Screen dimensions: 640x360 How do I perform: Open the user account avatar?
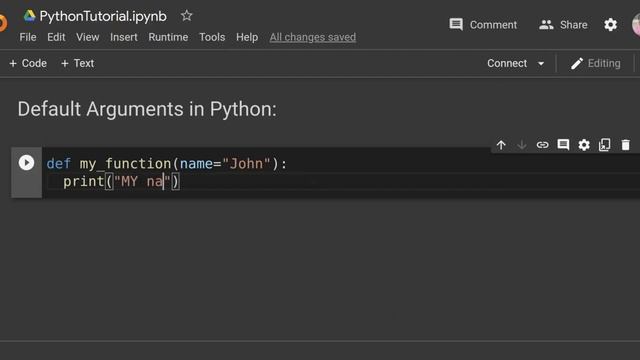(636, 24)
